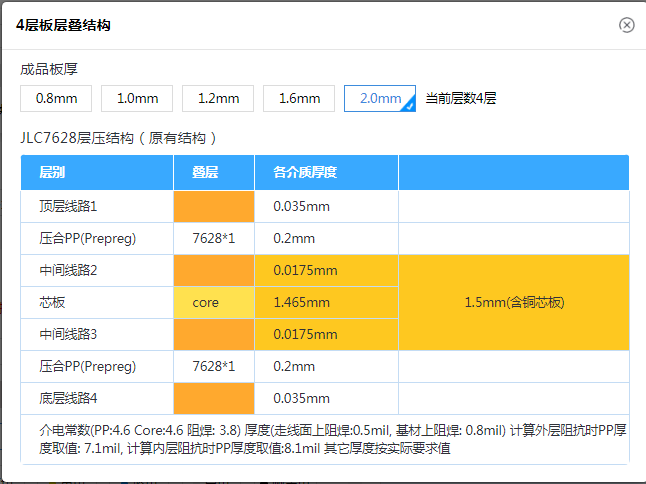Viewport: 646px width, 484px height.
Task: Click the orange swatch for 底层线路4
Action: 213,398
